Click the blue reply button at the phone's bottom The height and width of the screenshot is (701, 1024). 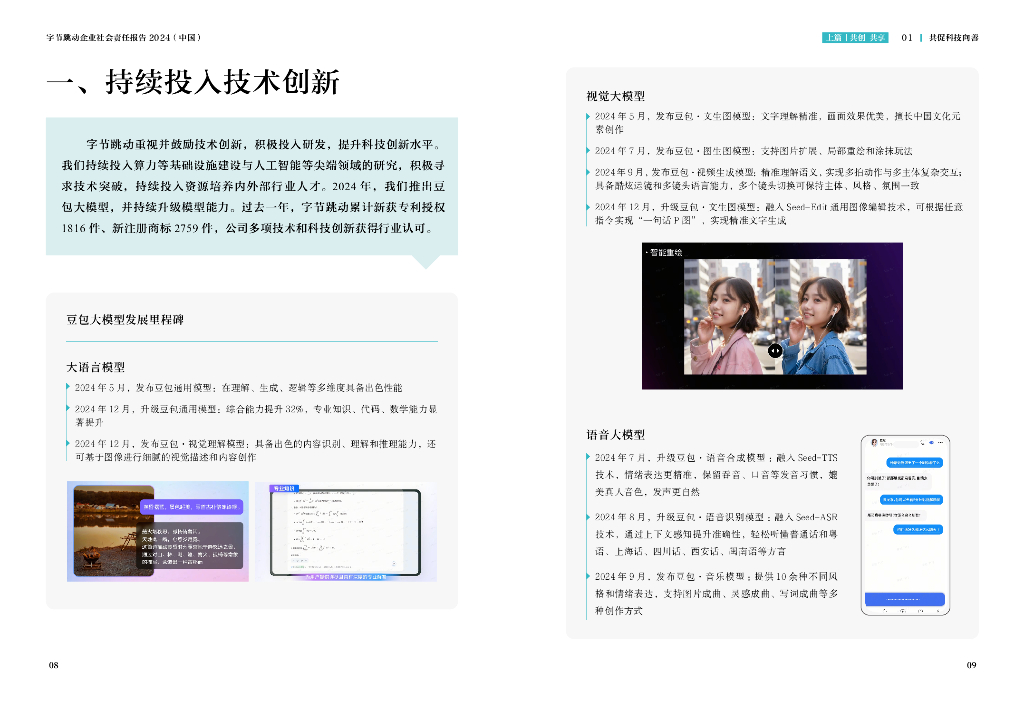click(905, 600)
